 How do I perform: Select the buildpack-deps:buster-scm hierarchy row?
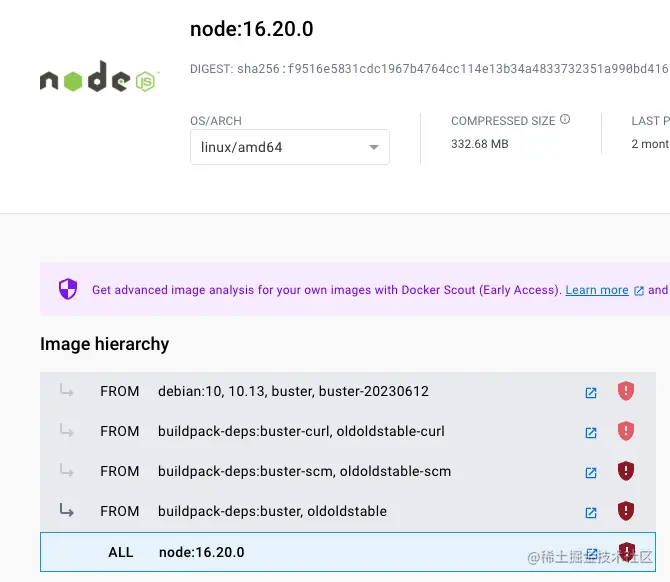pyautogui.click(x=348, y=471)
